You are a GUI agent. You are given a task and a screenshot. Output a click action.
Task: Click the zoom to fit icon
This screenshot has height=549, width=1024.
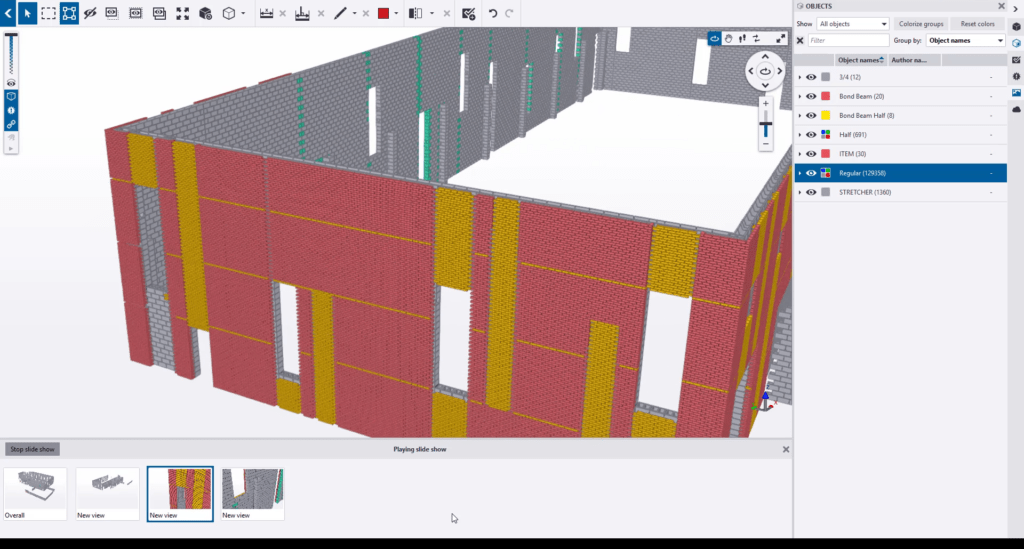coord(182,13)
